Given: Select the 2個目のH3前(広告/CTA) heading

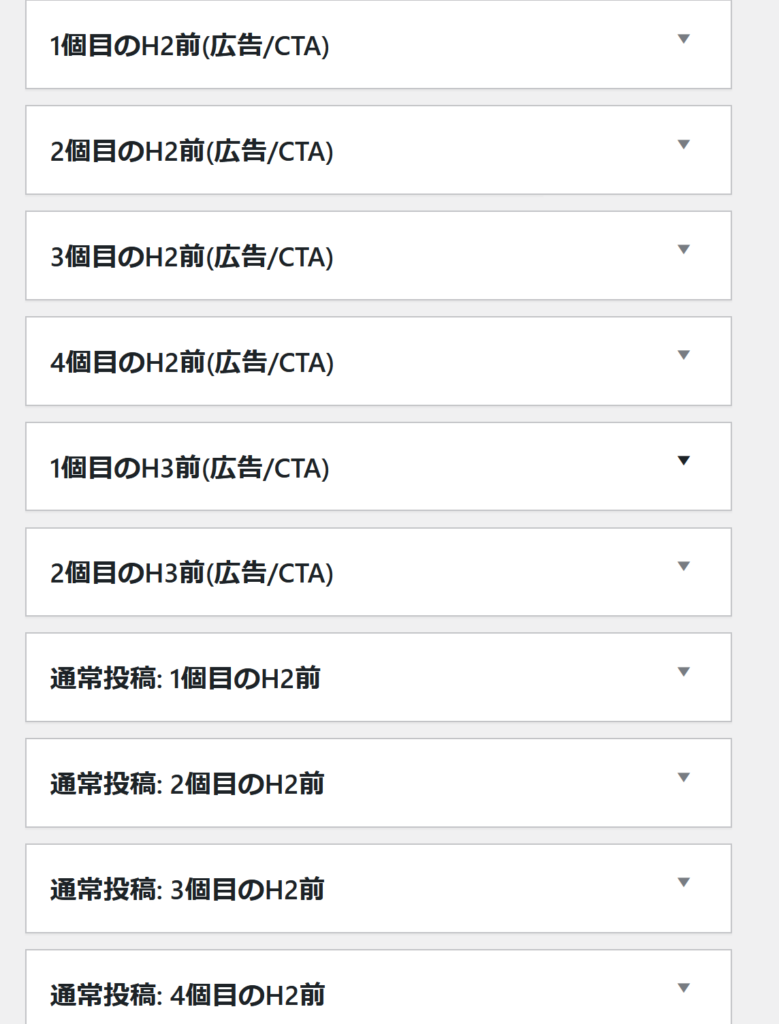Looking at the screenshot, I should coord(192,574).
